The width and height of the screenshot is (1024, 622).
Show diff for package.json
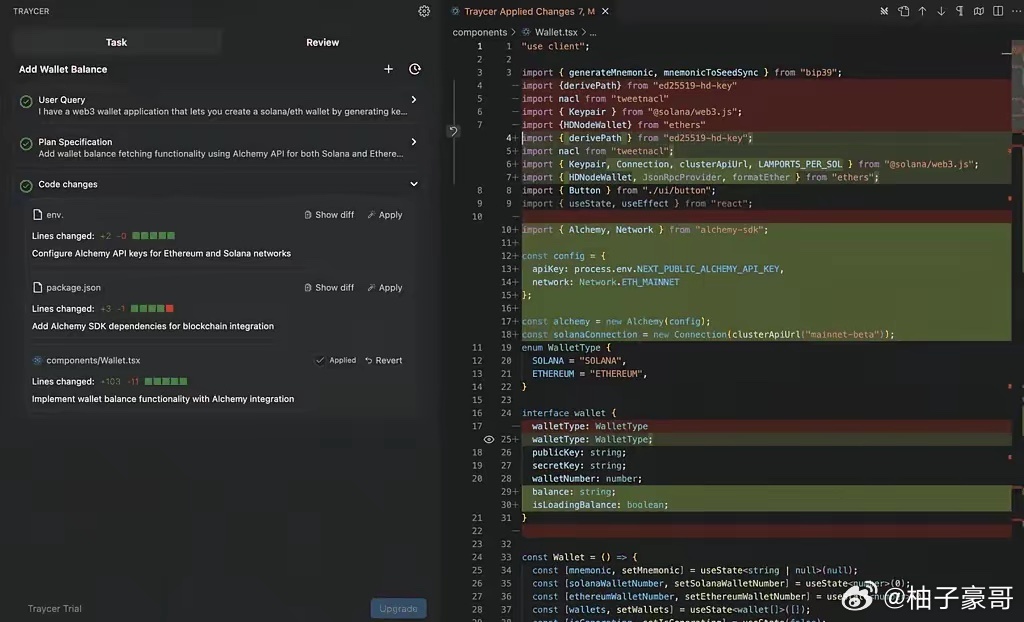329,287
